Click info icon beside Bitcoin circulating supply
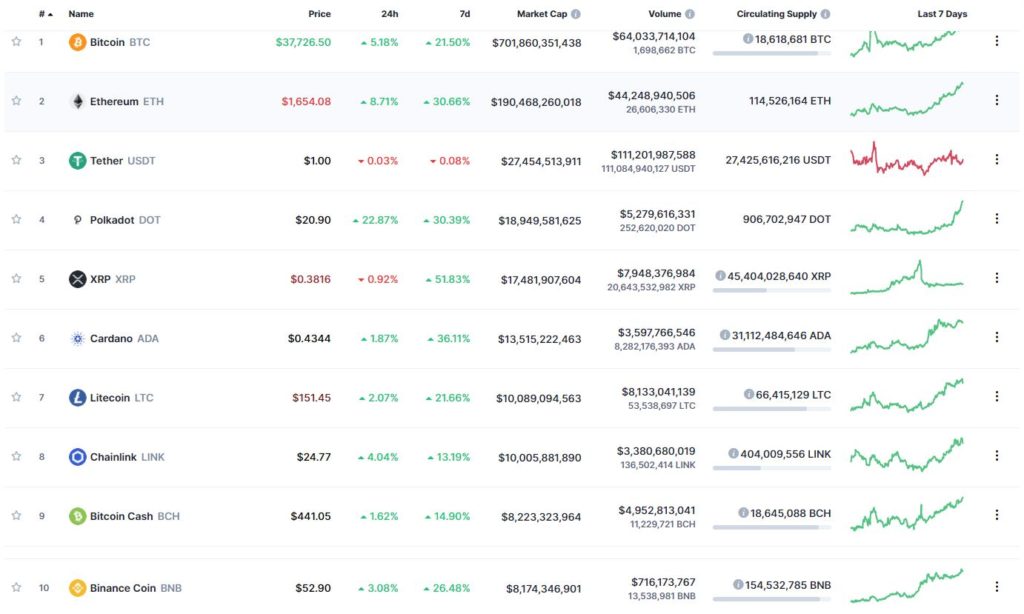Screen dimensions: 1024x614 (748, 39)
